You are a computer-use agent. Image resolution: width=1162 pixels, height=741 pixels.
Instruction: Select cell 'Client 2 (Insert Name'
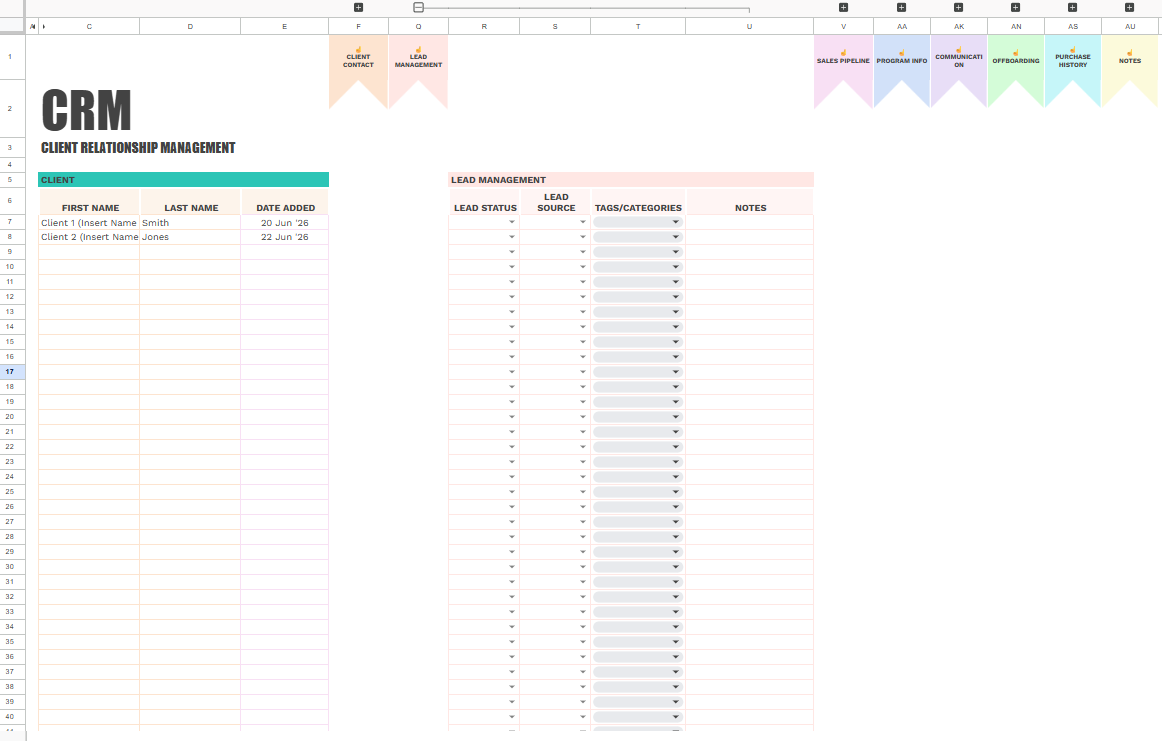click(x=89, y=237)
